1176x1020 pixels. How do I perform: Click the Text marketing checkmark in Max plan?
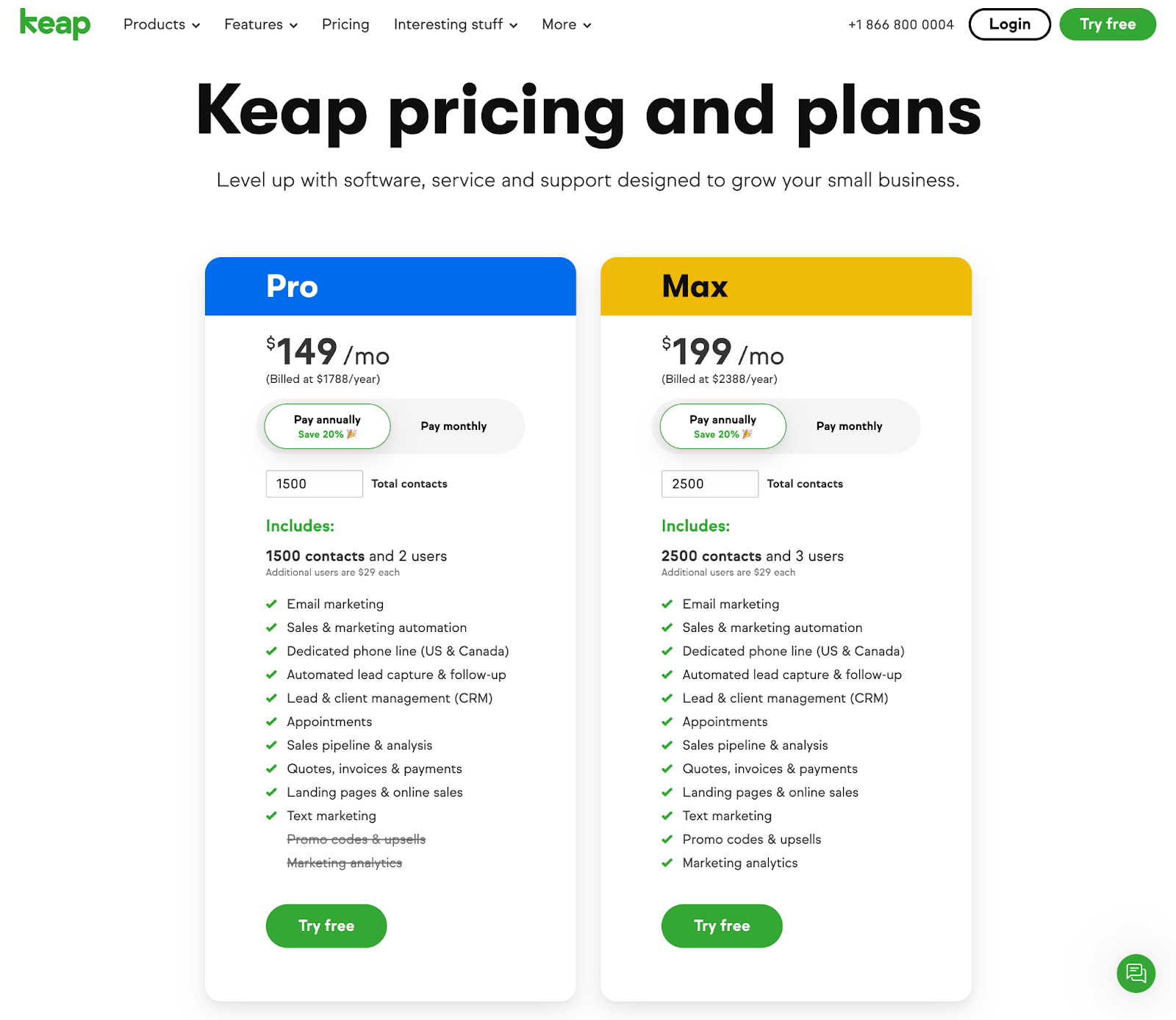pos(667,816)
